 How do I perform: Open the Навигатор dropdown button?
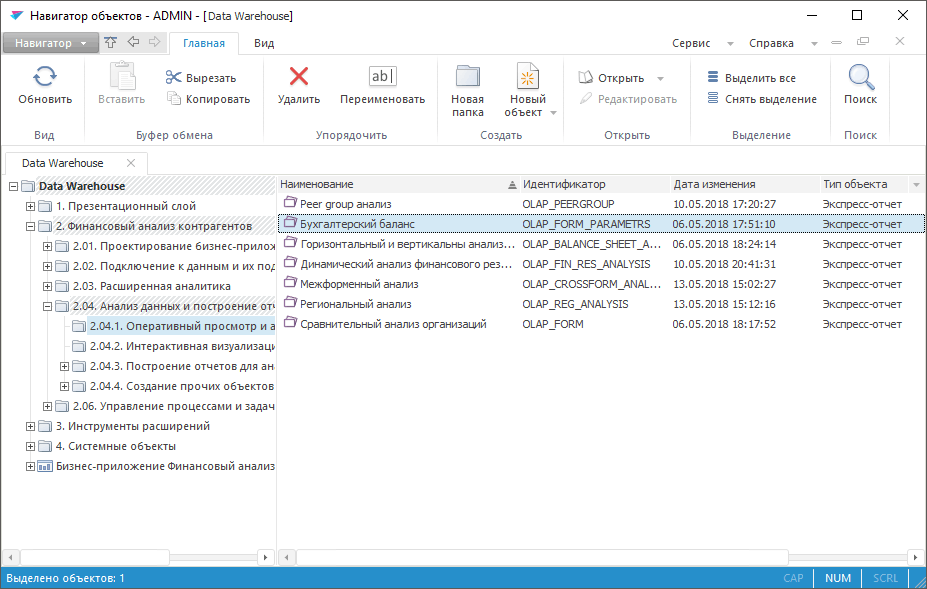pos(50,43)
